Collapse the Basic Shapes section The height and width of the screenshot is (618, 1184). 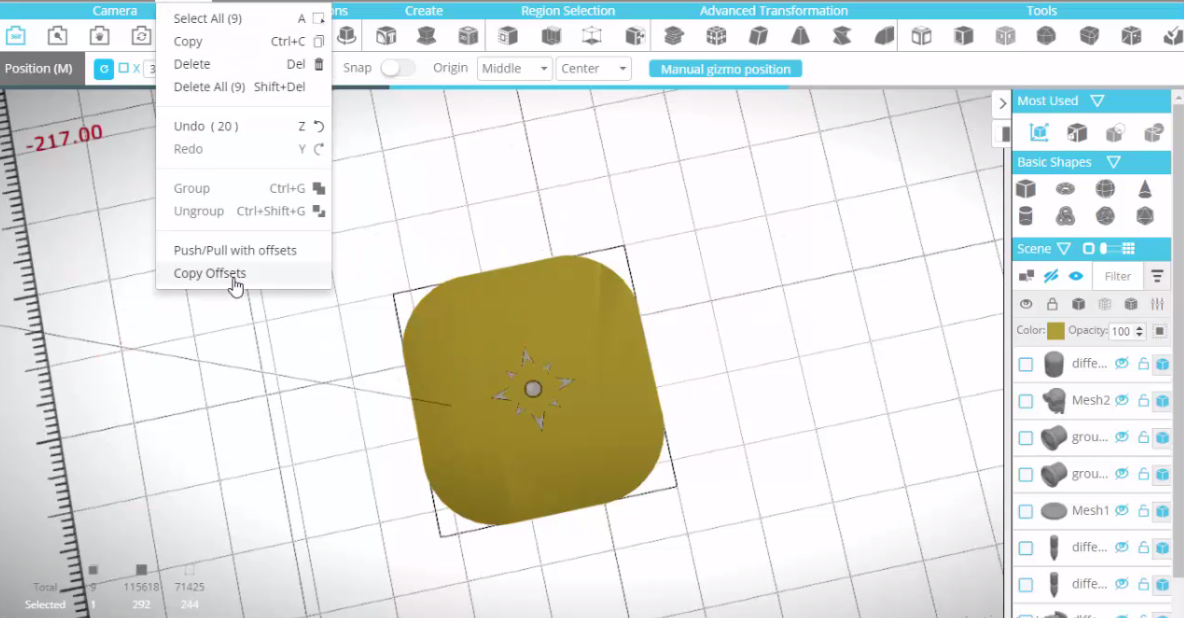1113,162
